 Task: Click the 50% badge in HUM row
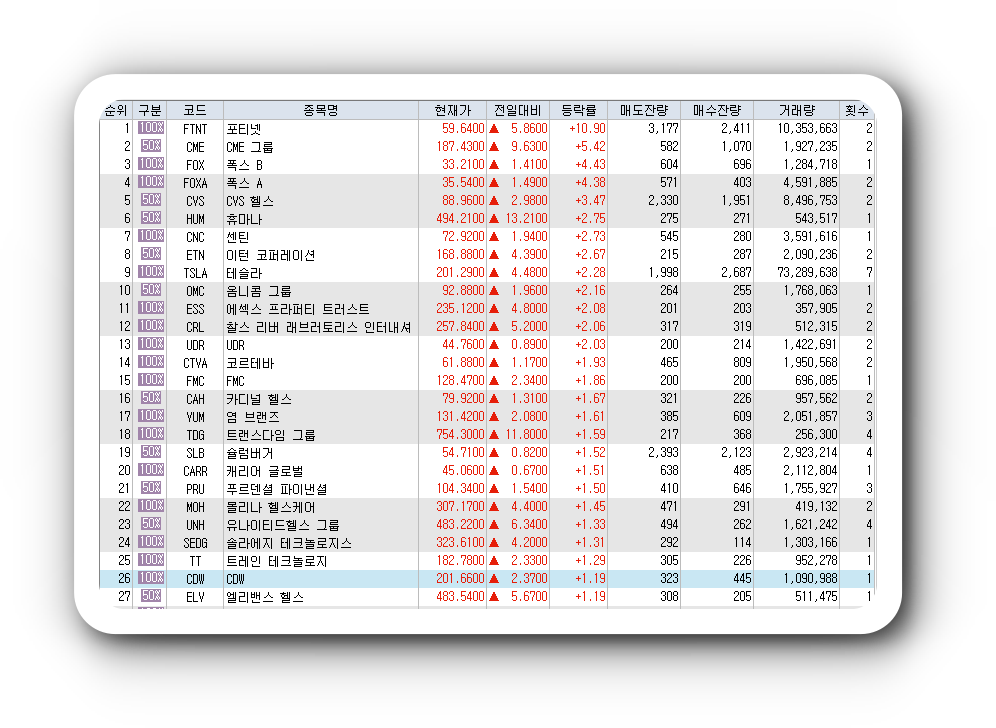[151, 218]
